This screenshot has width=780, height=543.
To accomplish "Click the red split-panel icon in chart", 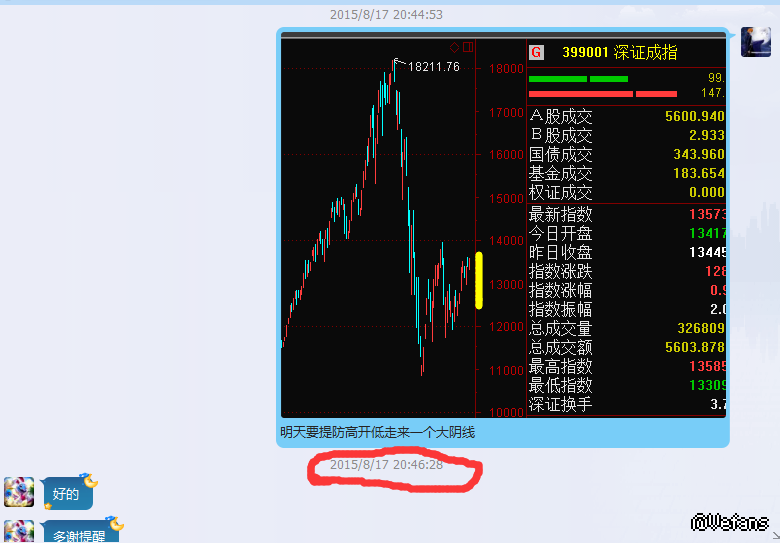I will (x=468, y=47).
